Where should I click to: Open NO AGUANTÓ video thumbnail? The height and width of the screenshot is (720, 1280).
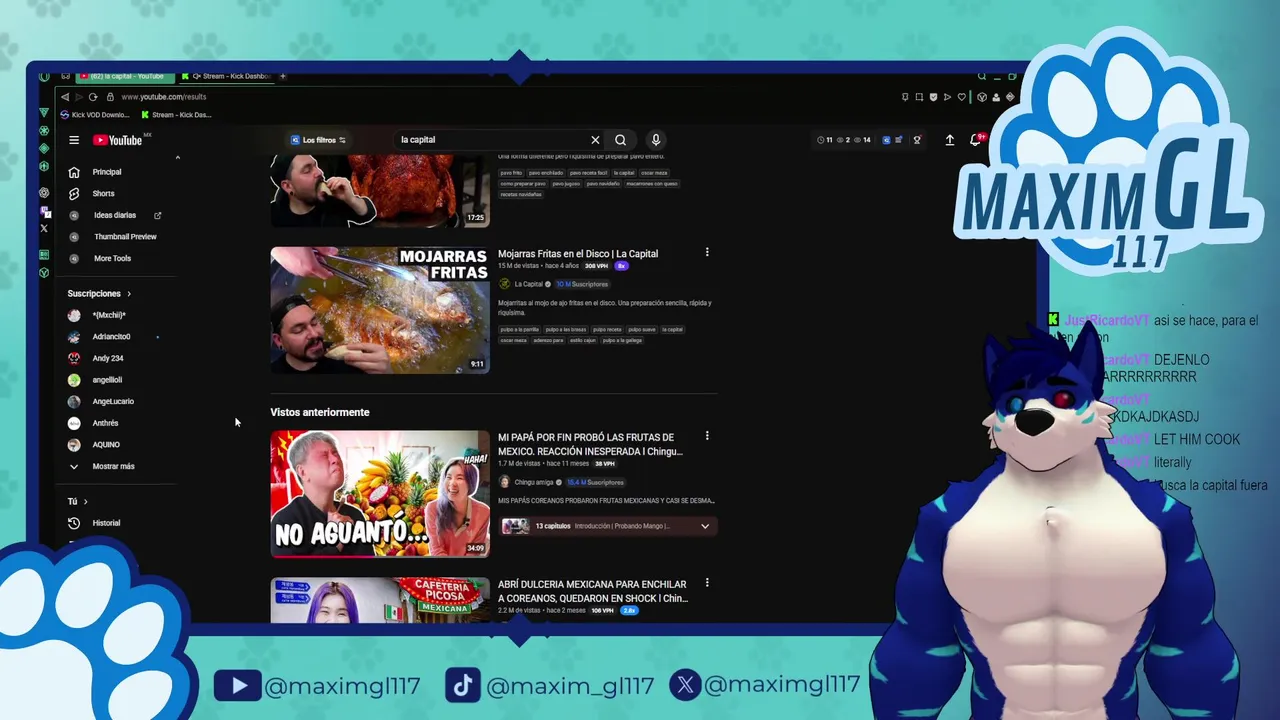pos(380,493)
